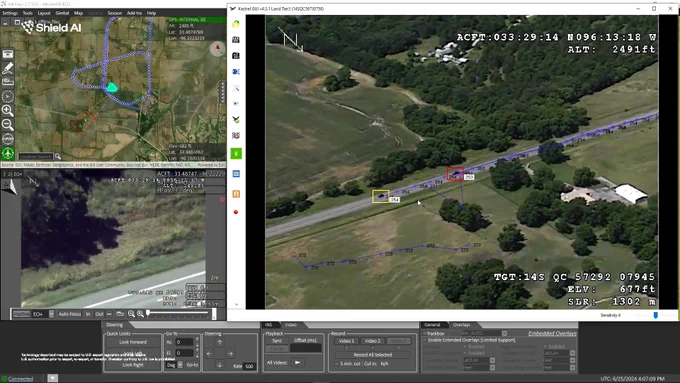This screenshot has width=680, height=383.
Task: Open the Map menu
Action: [x=78, y=13]
